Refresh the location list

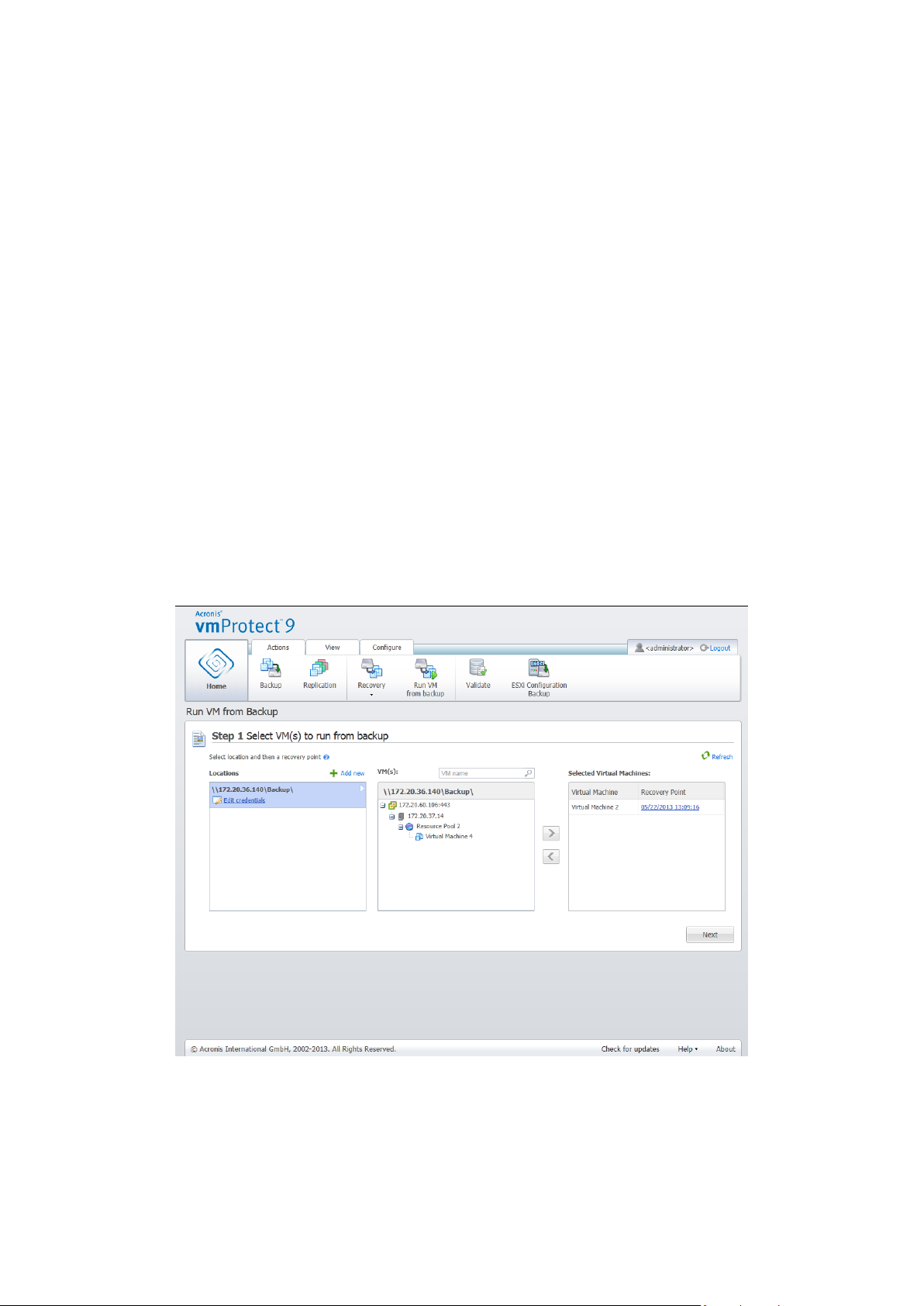point(717,756)
